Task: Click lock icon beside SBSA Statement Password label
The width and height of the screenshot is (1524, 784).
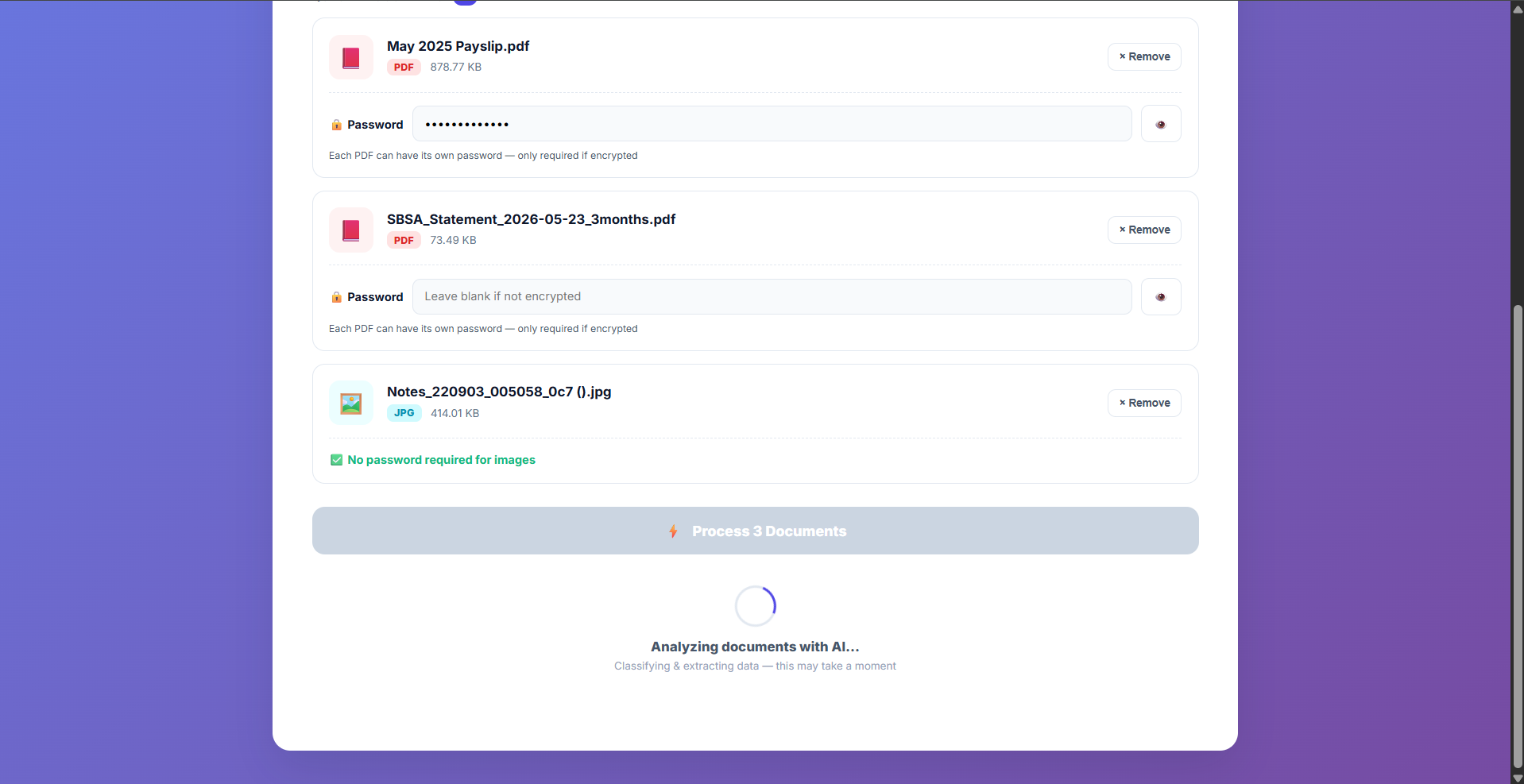Action: point(337,297)
